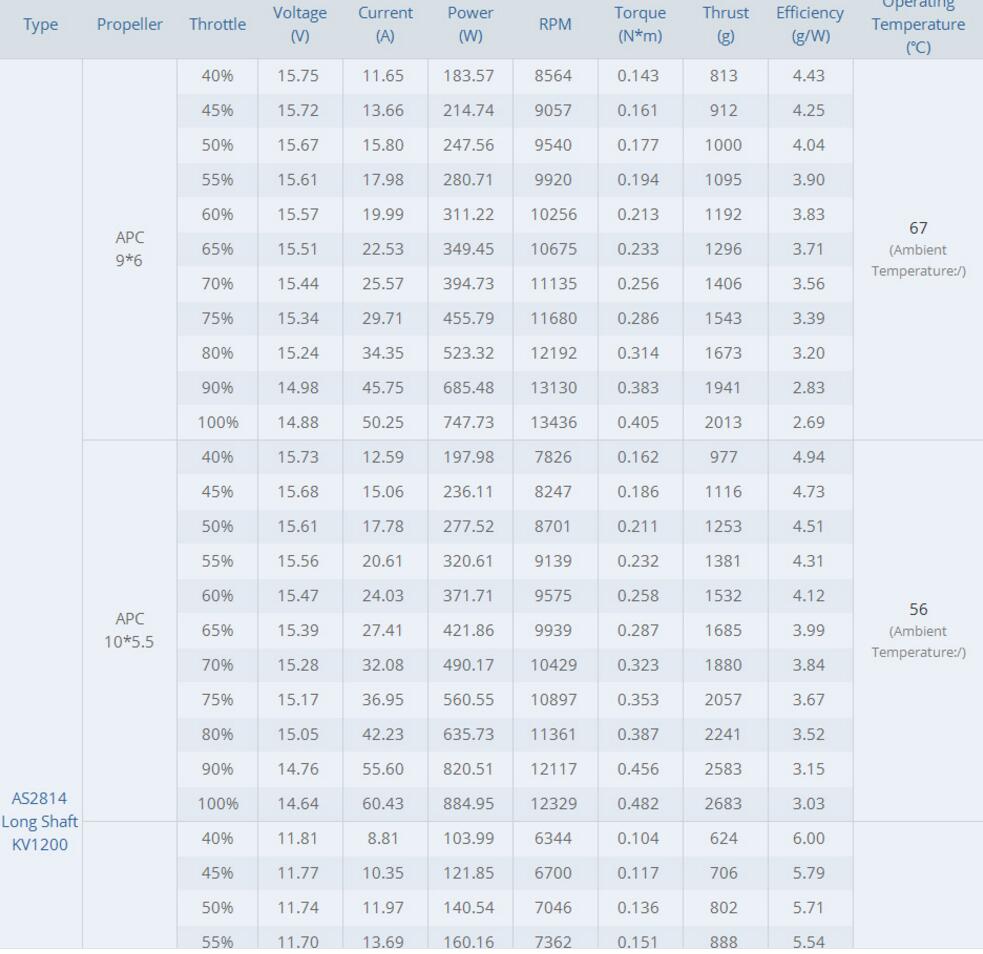This screenshot has height=954, width=983.
Task: Click the Throttle column header
Action: tap(217, 24)
